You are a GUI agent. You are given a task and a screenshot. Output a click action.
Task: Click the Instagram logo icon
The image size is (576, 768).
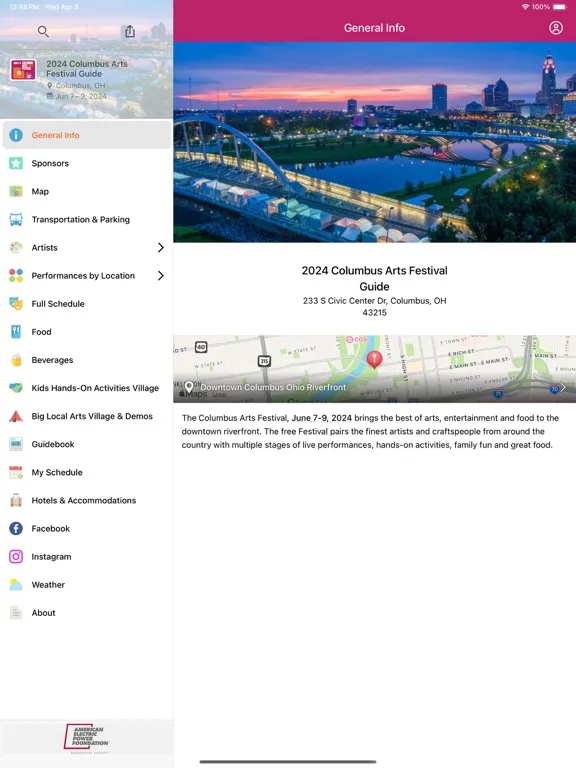pos(16,556)
